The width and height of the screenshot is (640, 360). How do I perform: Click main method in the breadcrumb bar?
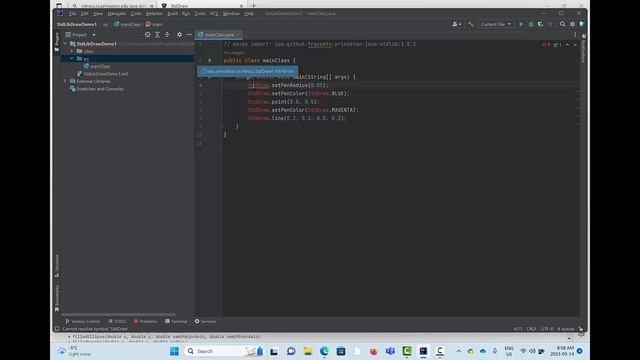tap(154, 24)
